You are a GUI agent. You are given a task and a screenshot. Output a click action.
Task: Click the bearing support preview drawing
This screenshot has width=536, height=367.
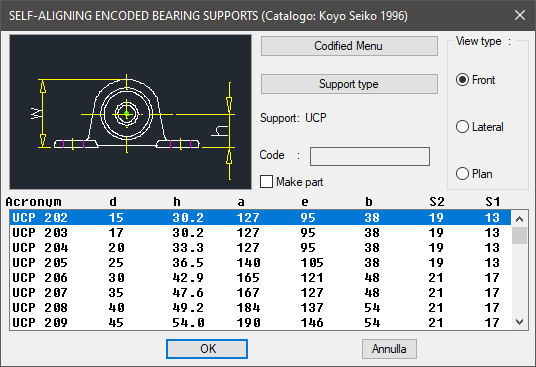[130, 112]
